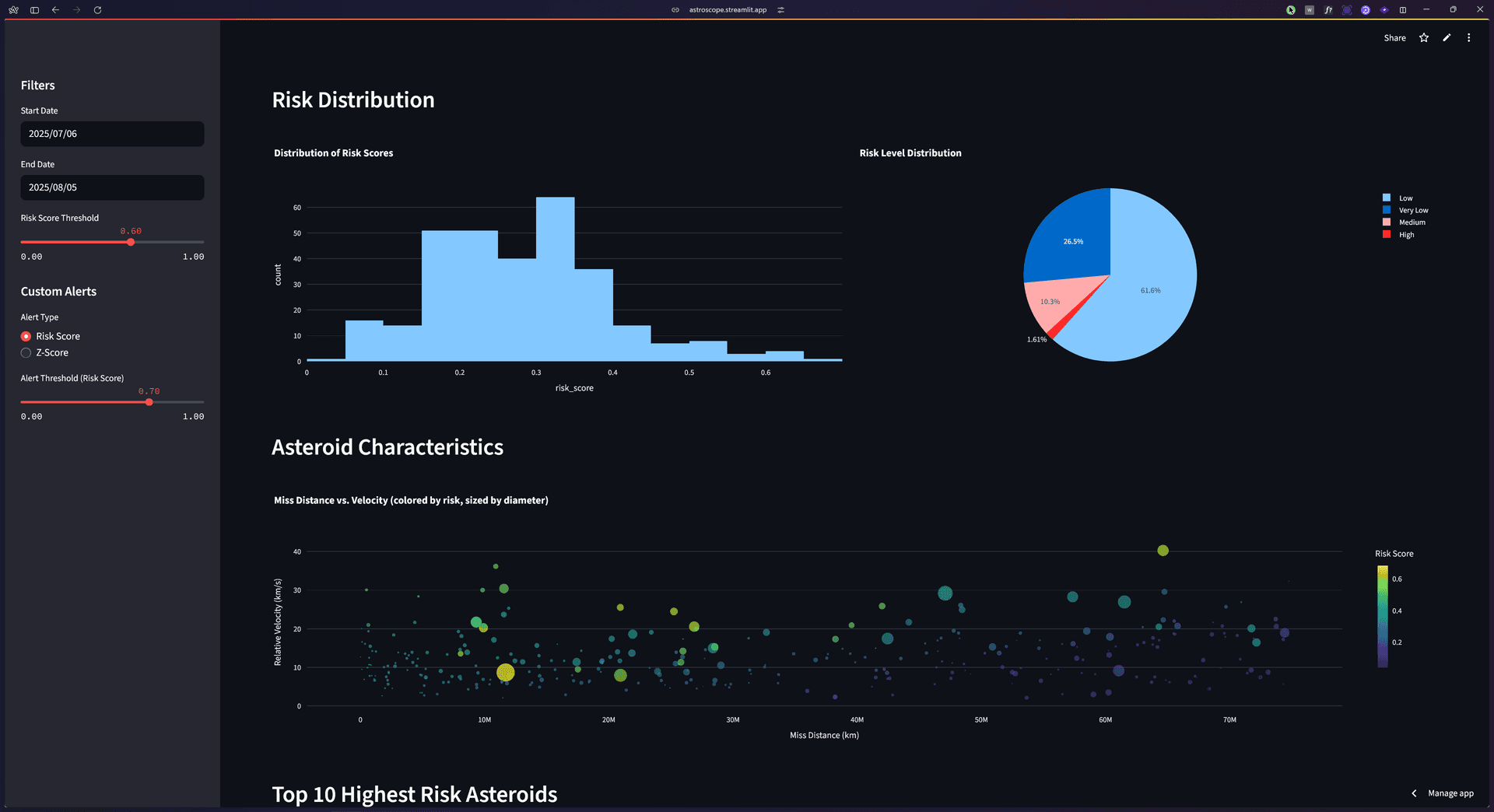1494x812 pixels.
Task: Click the browser back arrow
Action: (55, 10)
